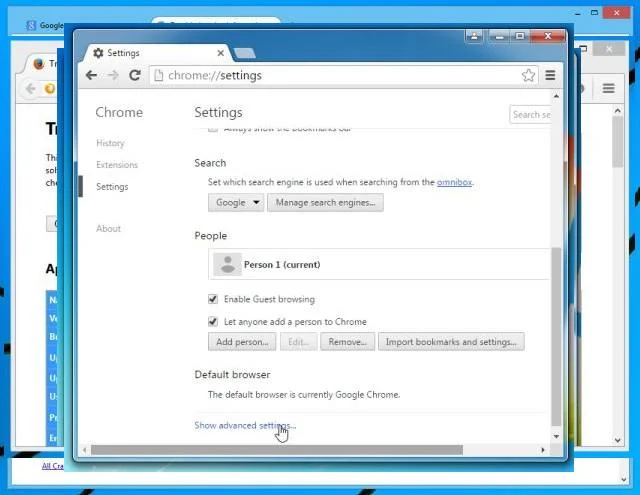The height and width of the screenshot is (495, 640).
Task: Select the Settings browser tab
Action: tap(159, 53)
